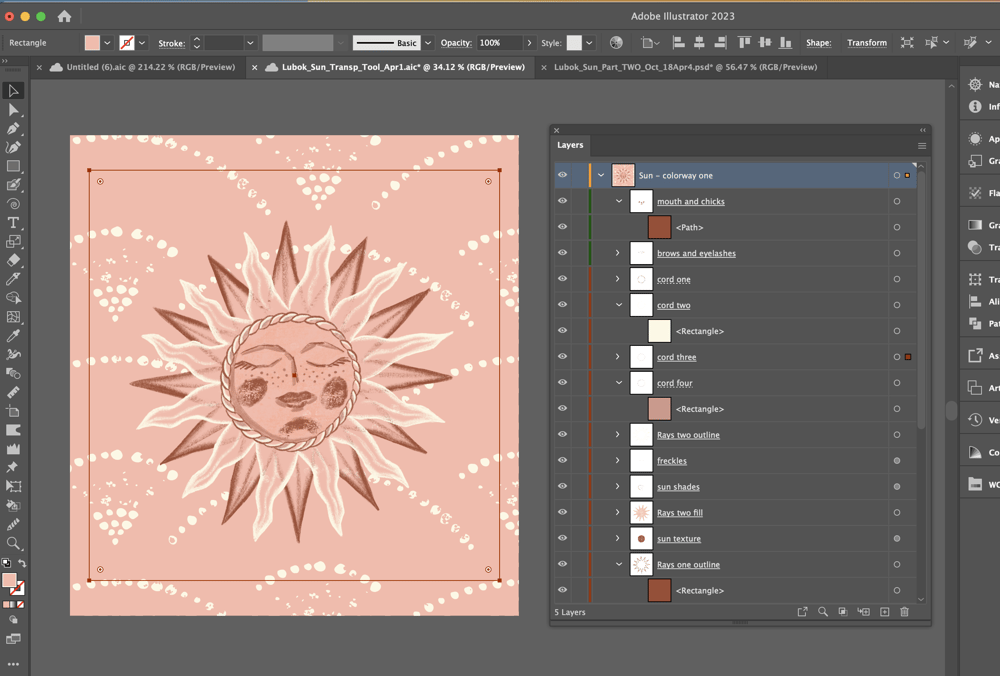Image resolution: width=1000 pixels, height=676 pixels.
Task: Select the Direct Selection tool
Action: pos(13,110)
